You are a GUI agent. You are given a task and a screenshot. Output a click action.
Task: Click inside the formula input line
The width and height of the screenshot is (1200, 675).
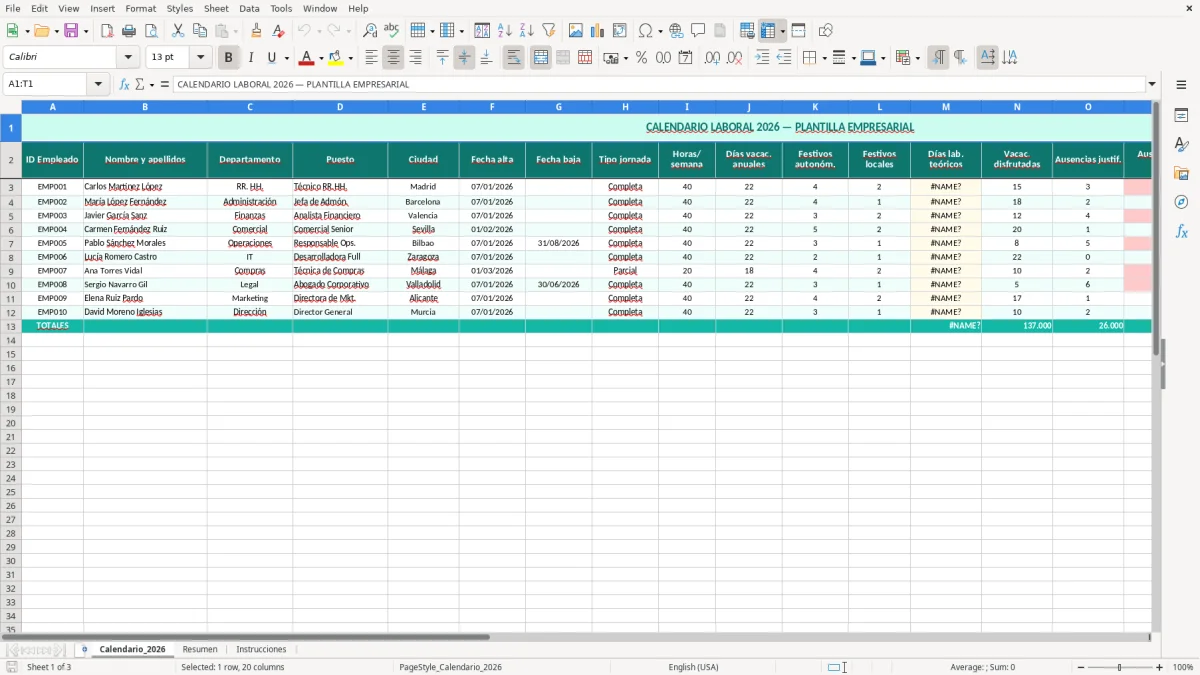(658, 84)
